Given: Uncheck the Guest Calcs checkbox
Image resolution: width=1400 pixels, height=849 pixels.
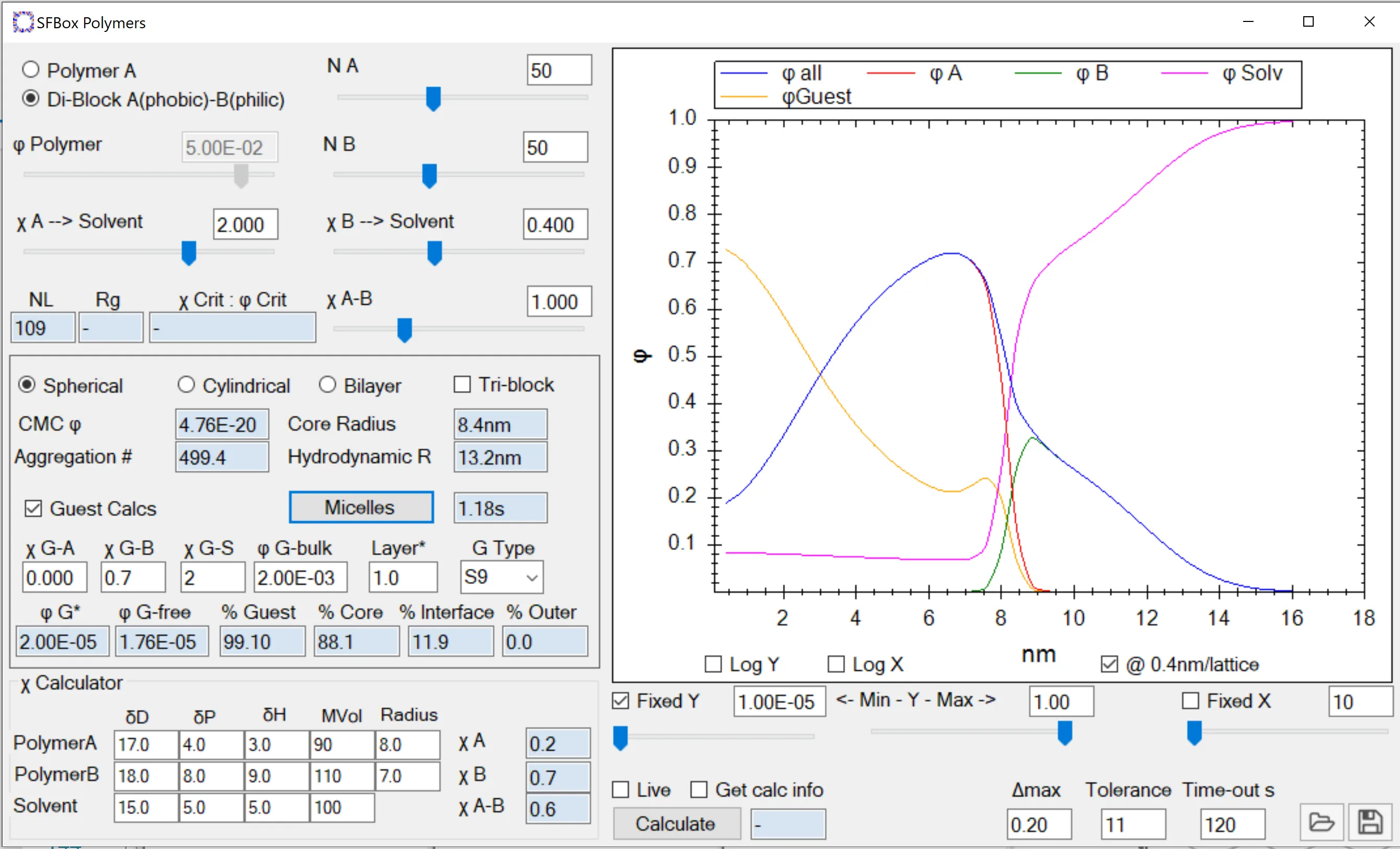Looking at the screenshot, I should tap(33, 508).
